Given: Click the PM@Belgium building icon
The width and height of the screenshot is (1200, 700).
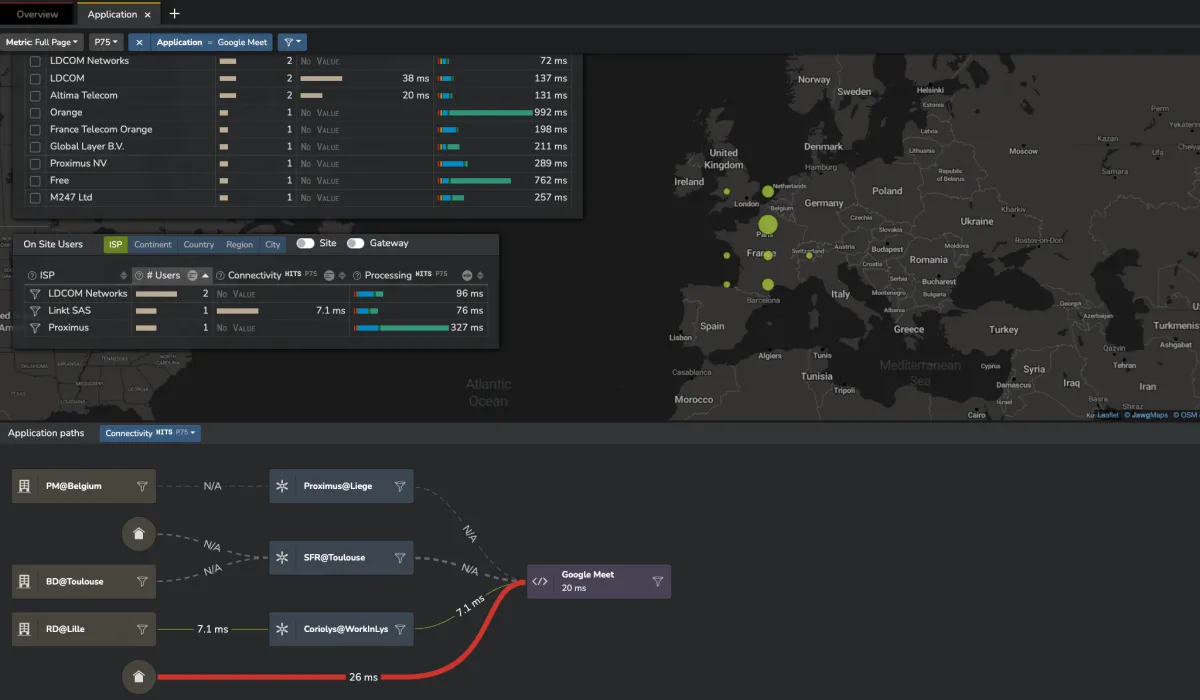Looking at the screenshot, I should (24, 486).
